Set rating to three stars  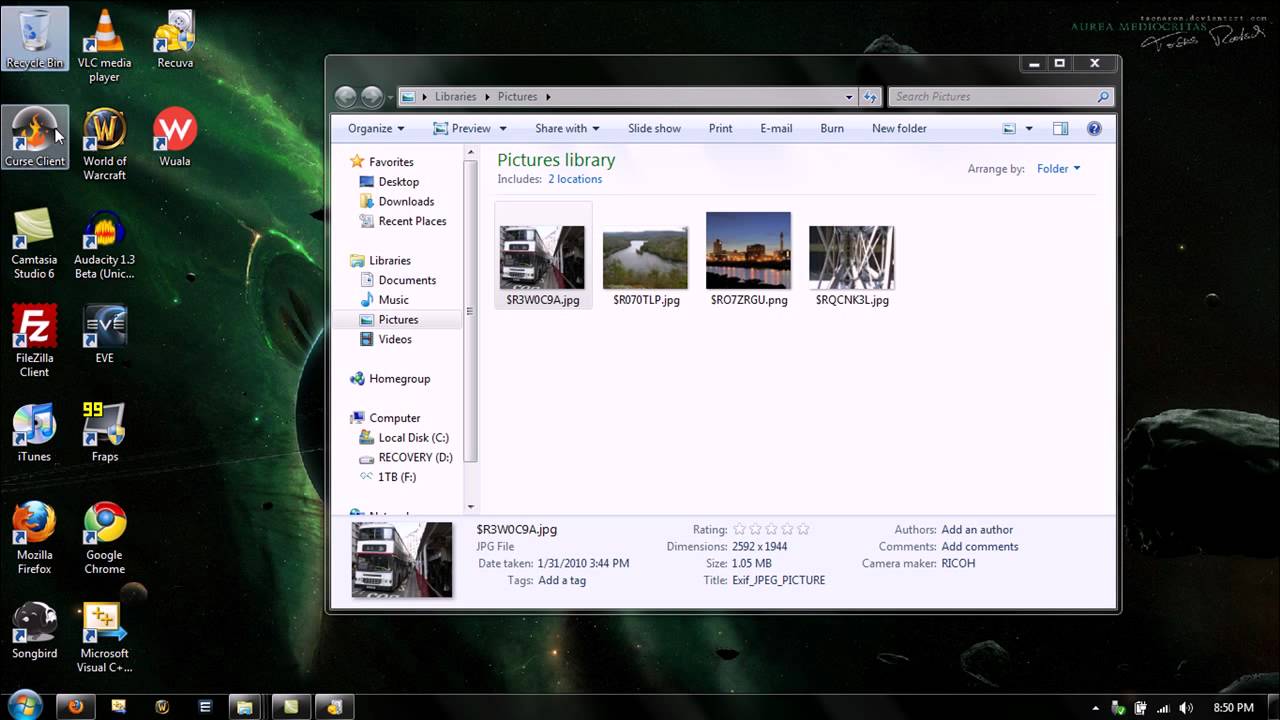tap(771, 529)
